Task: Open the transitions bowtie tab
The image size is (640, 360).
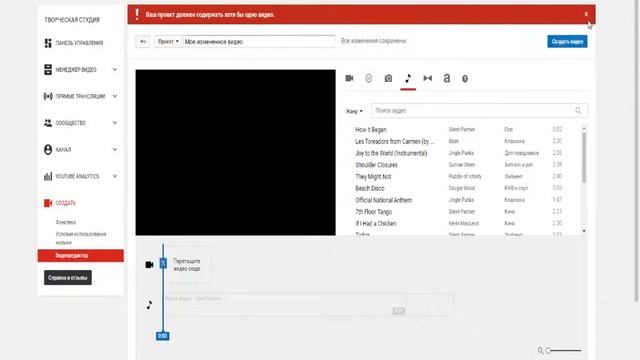Action: 427,78
